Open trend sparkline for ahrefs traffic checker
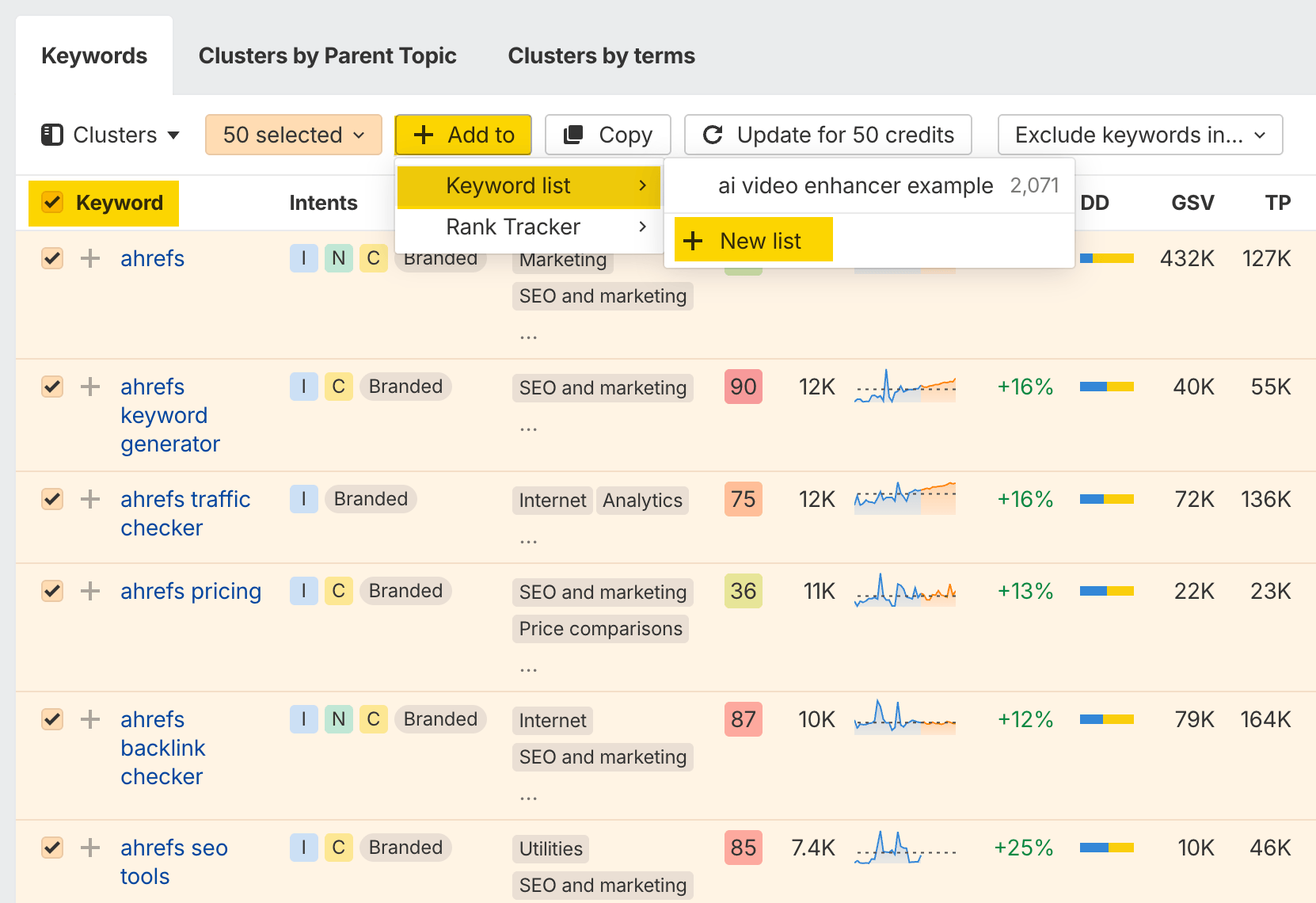Viewport: 1316px width, 903px height. tap(905, 499)
